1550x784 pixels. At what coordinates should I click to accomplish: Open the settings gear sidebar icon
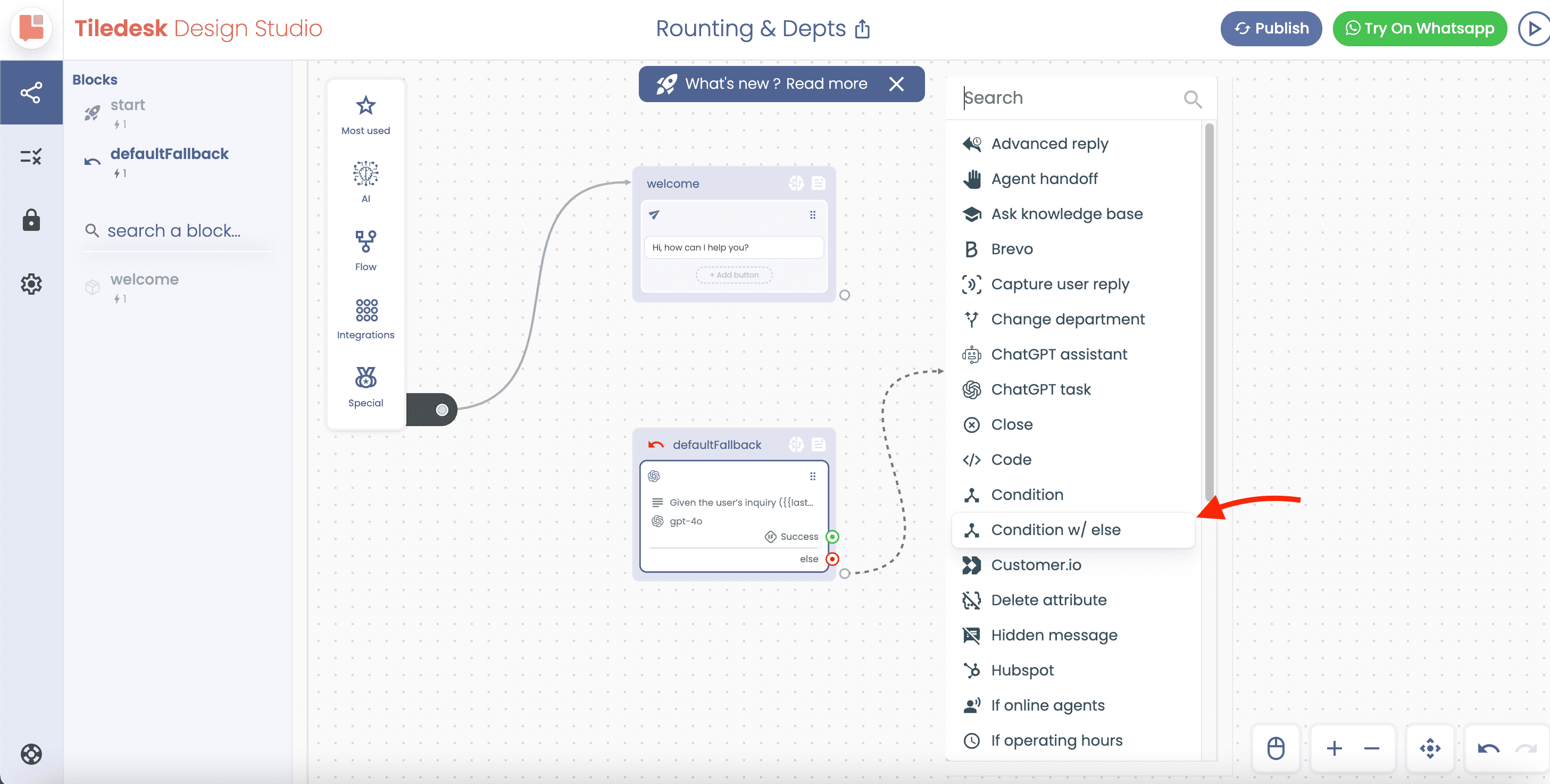[31, 283]
